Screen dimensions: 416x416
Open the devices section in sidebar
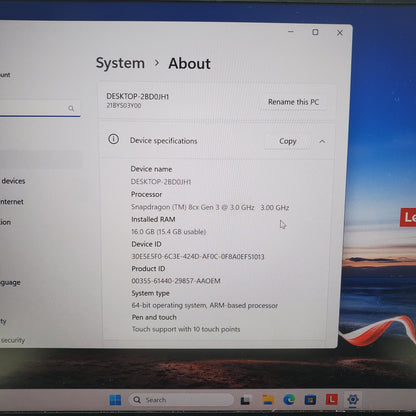coord(13,181)
